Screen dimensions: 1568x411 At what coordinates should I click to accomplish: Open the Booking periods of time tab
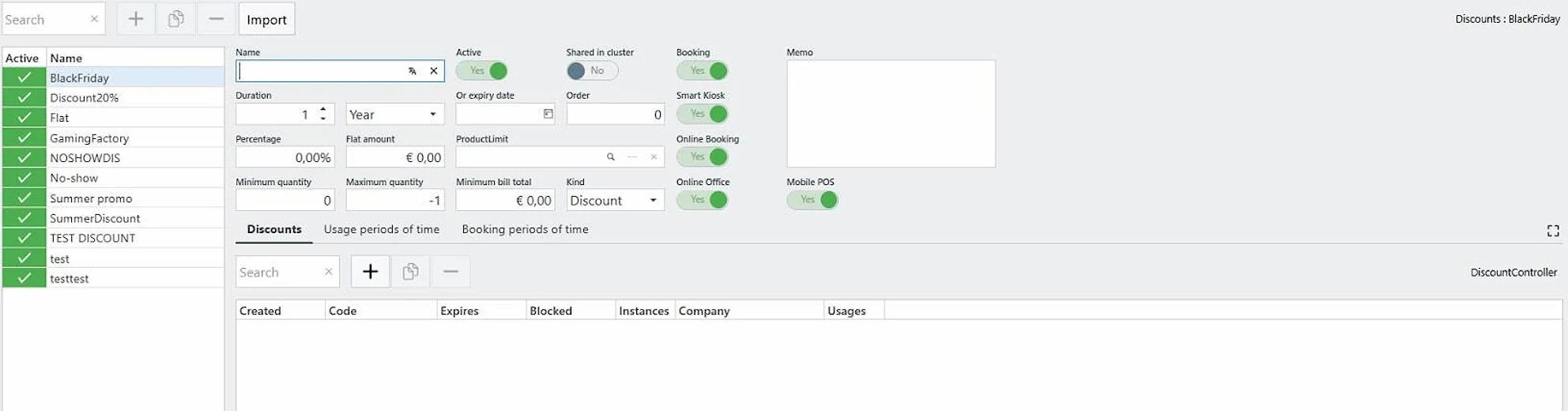pyautogui.click(x=525, y=229)
